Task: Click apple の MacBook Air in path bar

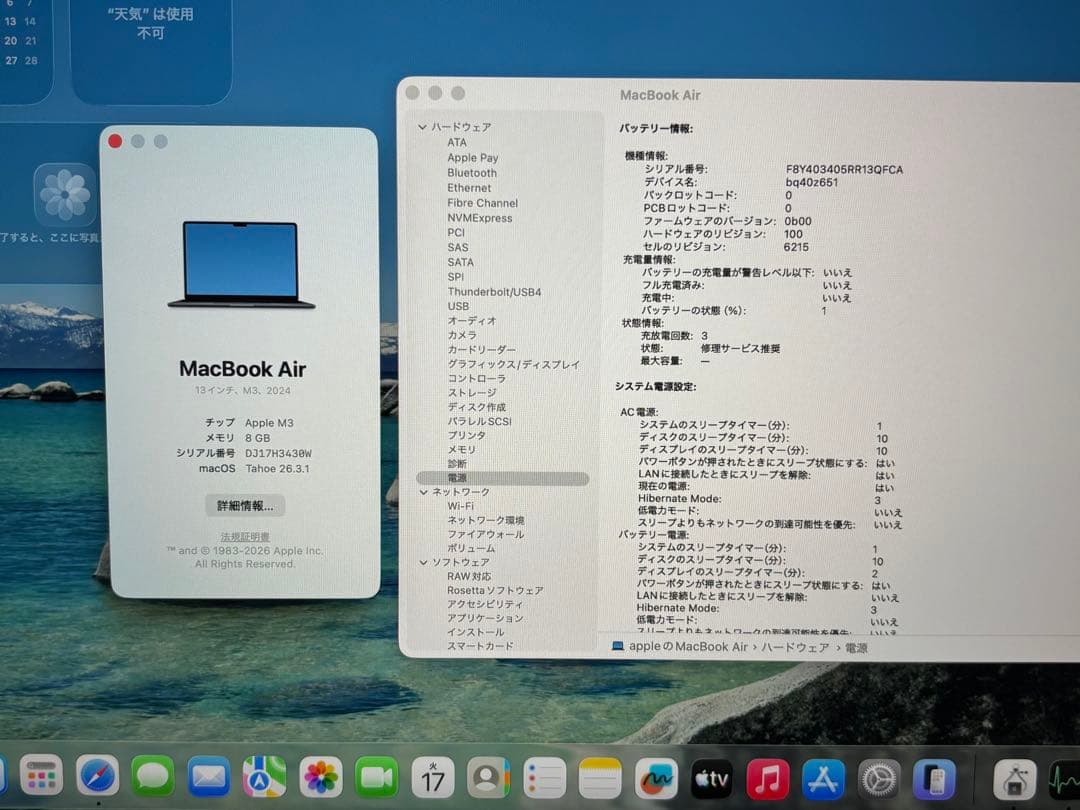Action: pos(688,647)
